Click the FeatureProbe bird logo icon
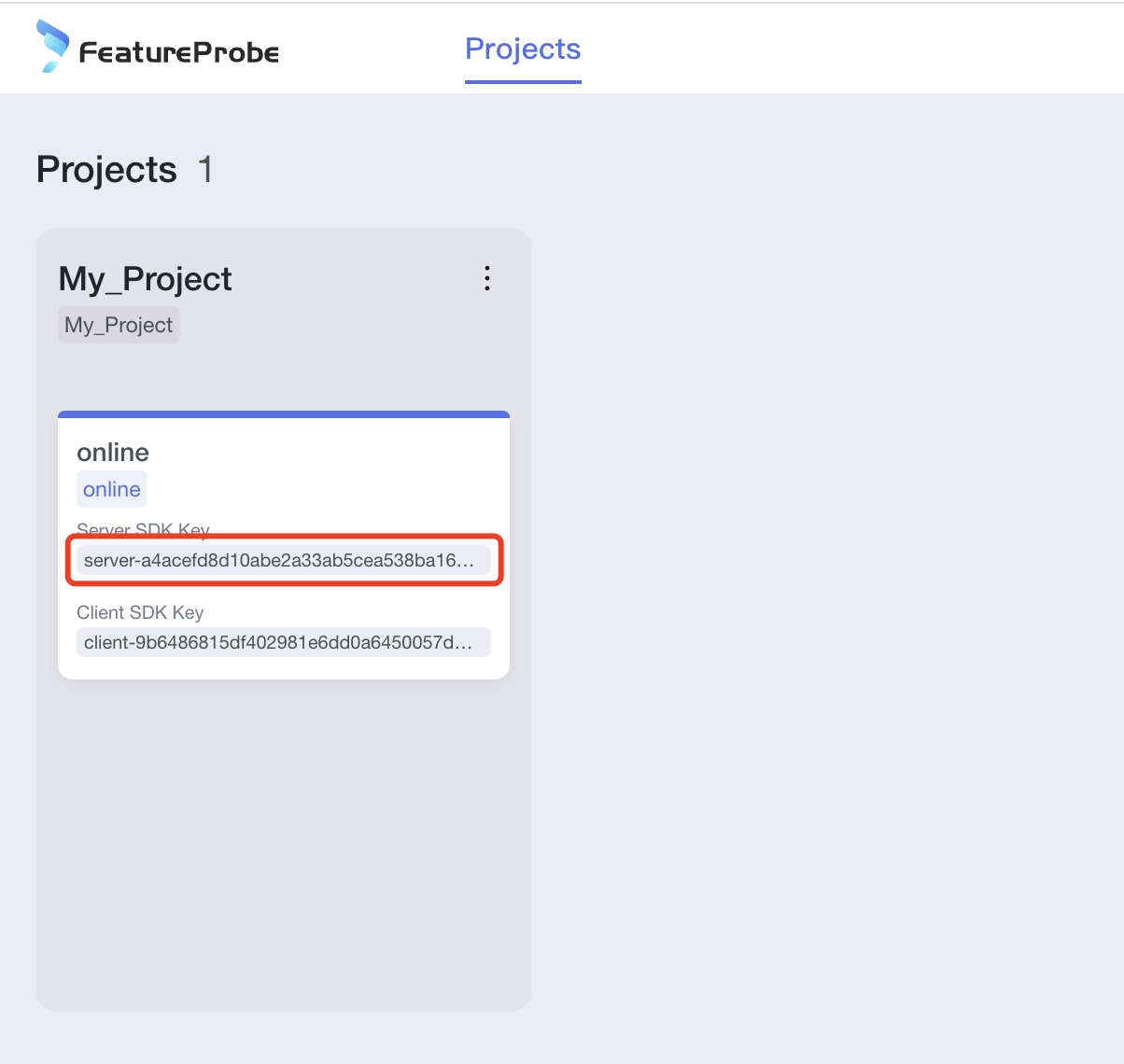The width and height of the screenshot is (1124, 1064). point(52,46)
